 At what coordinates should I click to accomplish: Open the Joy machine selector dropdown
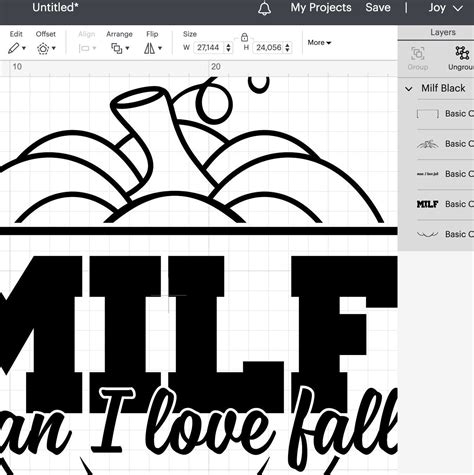tap(445, 8)
